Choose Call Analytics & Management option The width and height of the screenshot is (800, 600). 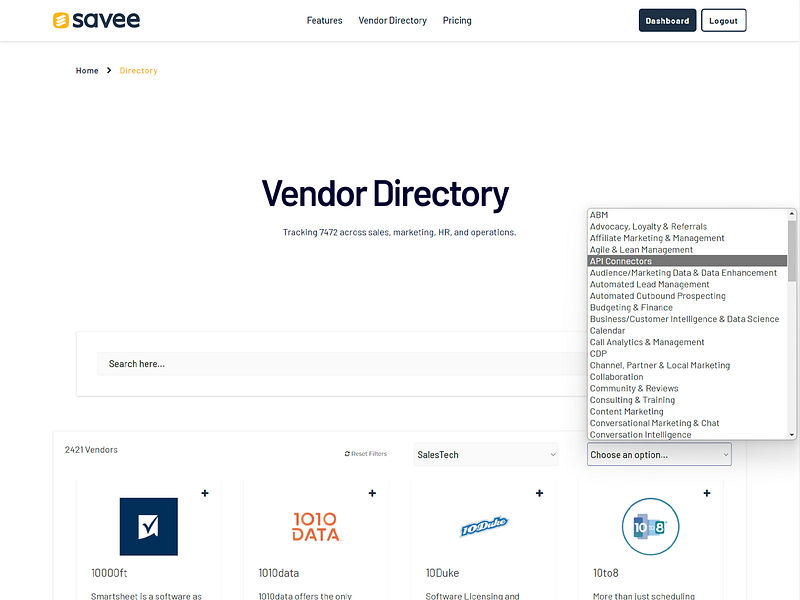click(687, 342)
